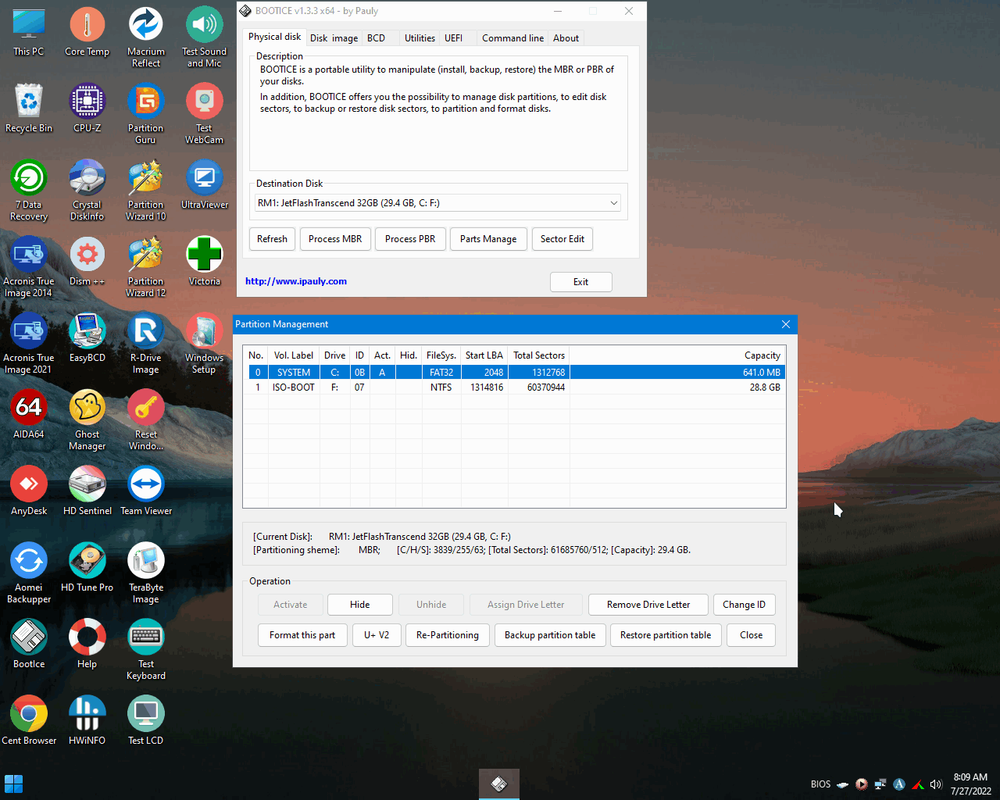Open Bootice desktop shortcut

pyautogui.click(x=29, y=644)
